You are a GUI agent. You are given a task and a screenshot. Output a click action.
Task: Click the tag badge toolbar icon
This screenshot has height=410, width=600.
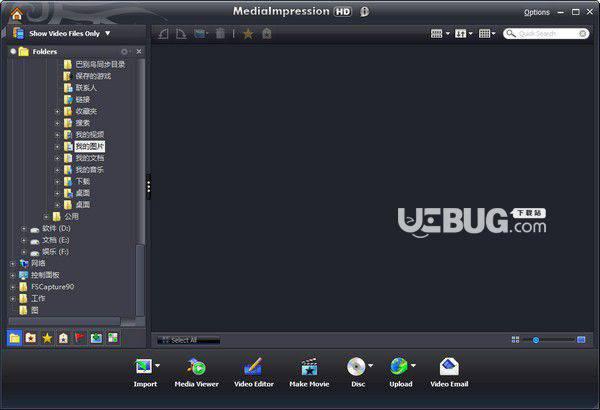[267, 34]
